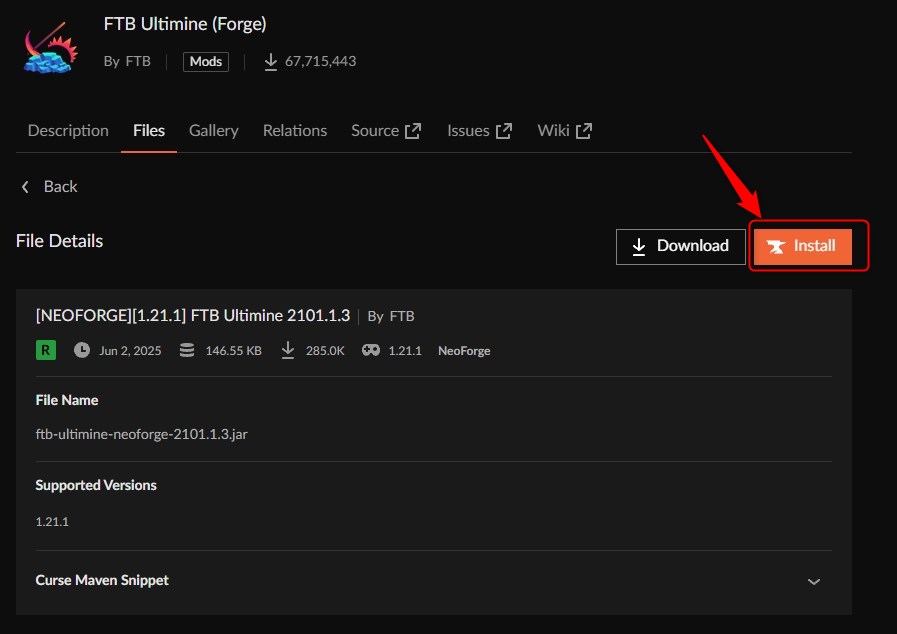This screenshot has width=897, height=634.
Task: Click the 67,715,443 download count
Action: [x=320, y=61]
